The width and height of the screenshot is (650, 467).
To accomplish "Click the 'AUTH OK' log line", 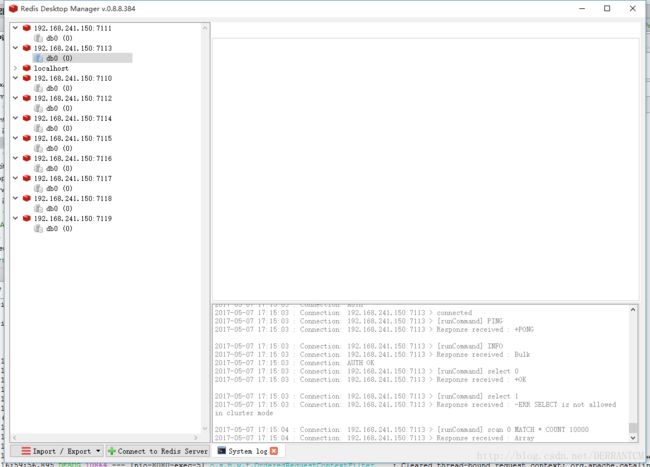I will 294,363.
